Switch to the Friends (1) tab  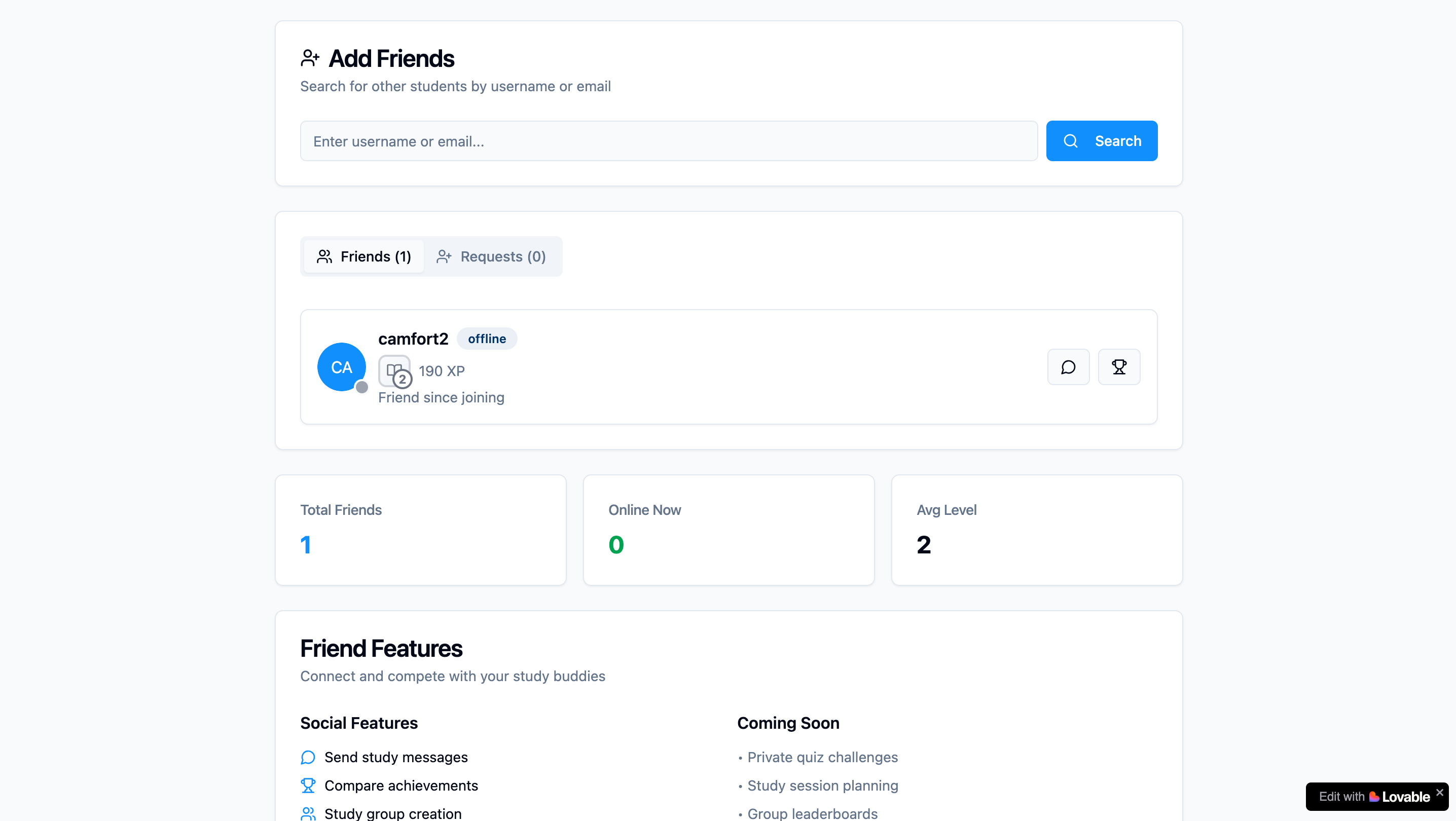[363, 256]
